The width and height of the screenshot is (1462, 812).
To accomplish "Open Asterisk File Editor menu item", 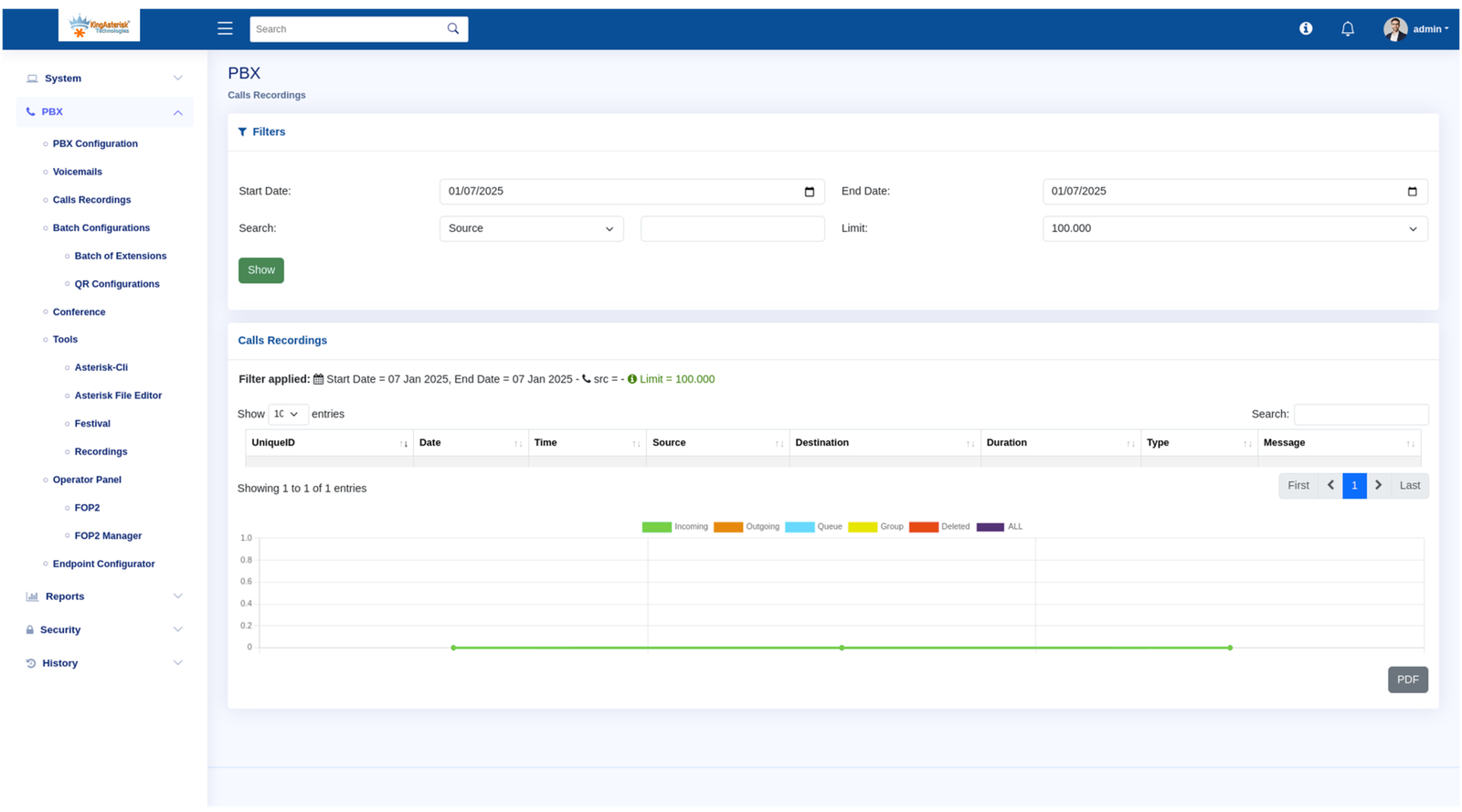I will (118, 395).
